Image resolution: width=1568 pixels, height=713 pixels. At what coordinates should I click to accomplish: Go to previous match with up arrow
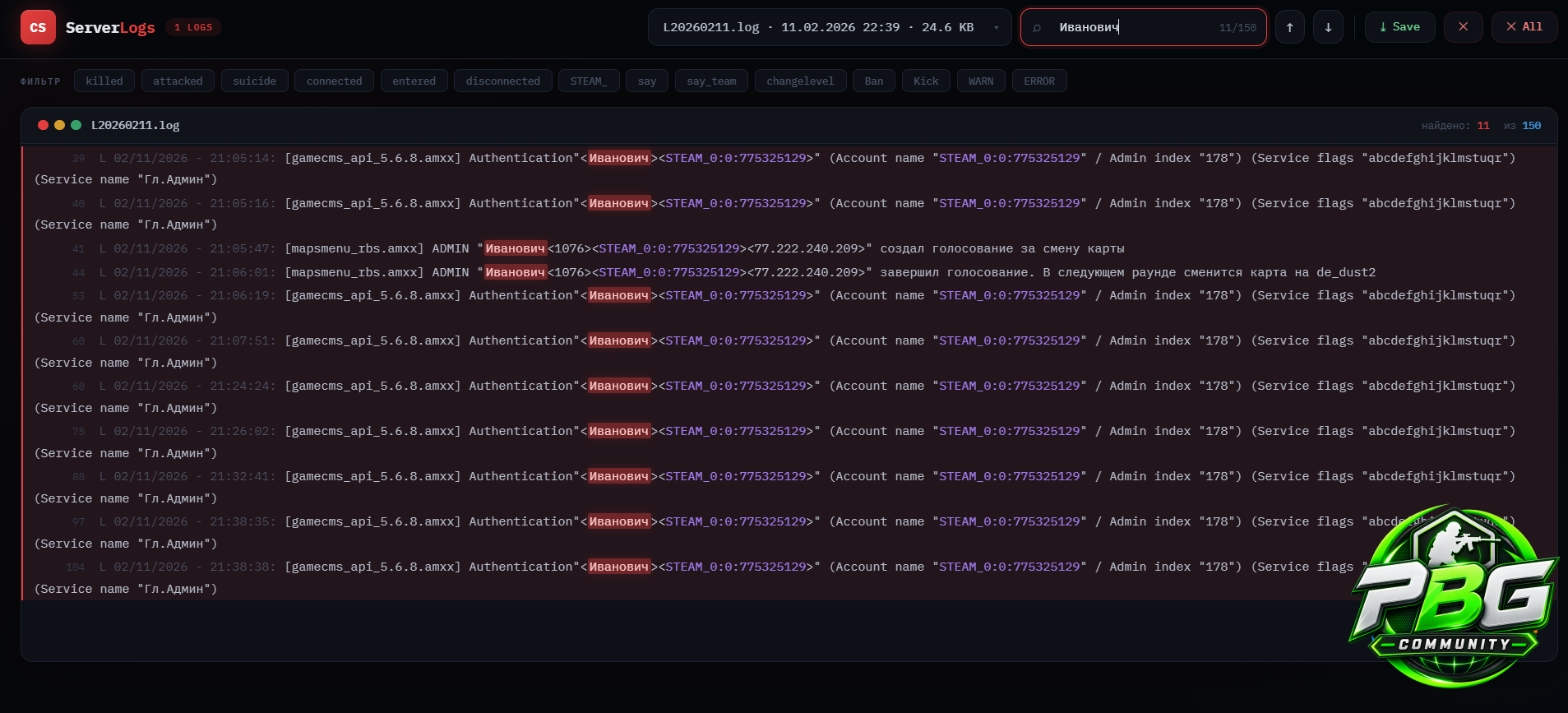(1290, 27)
